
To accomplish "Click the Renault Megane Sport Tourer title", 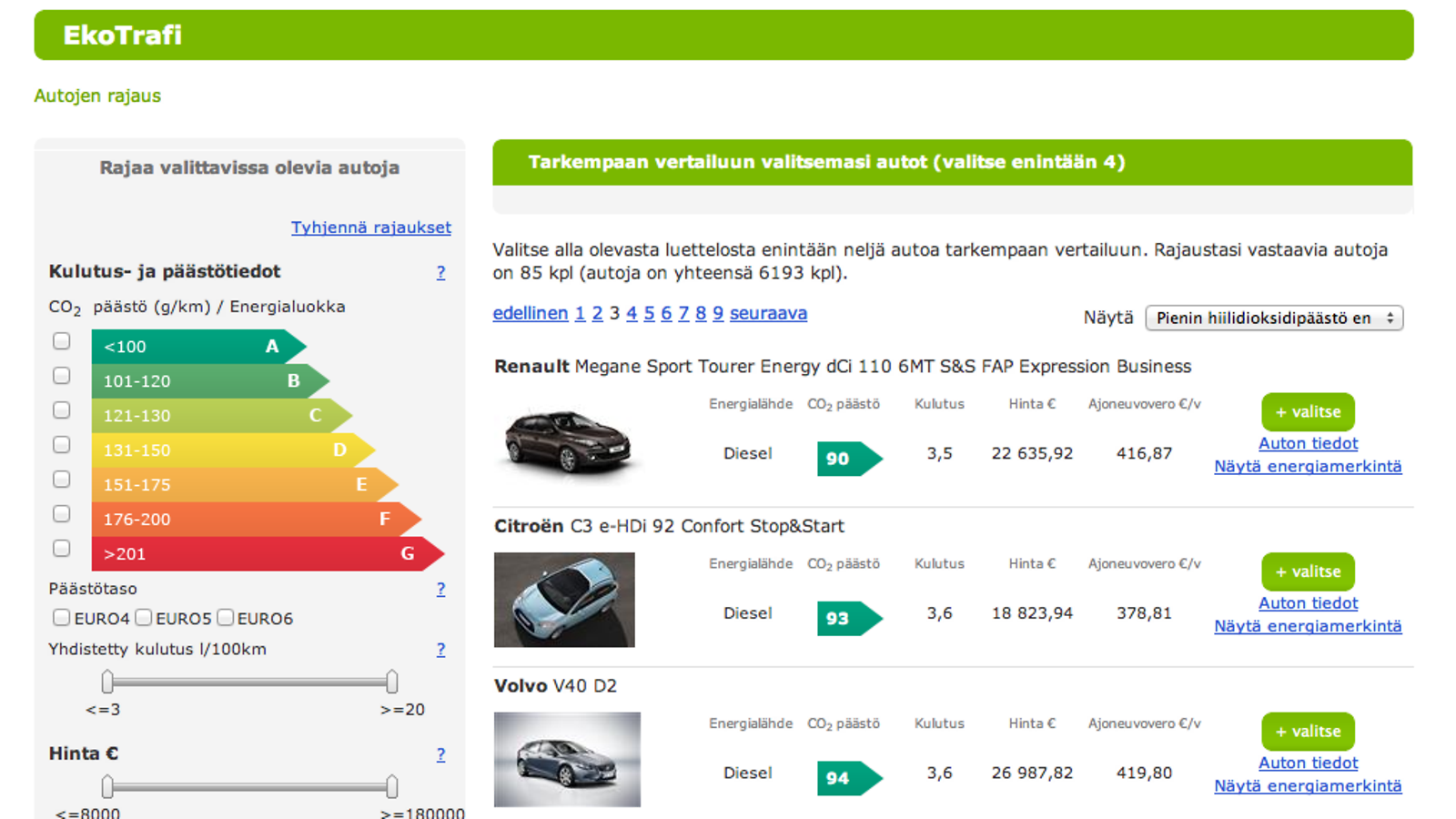I will 843,367.
